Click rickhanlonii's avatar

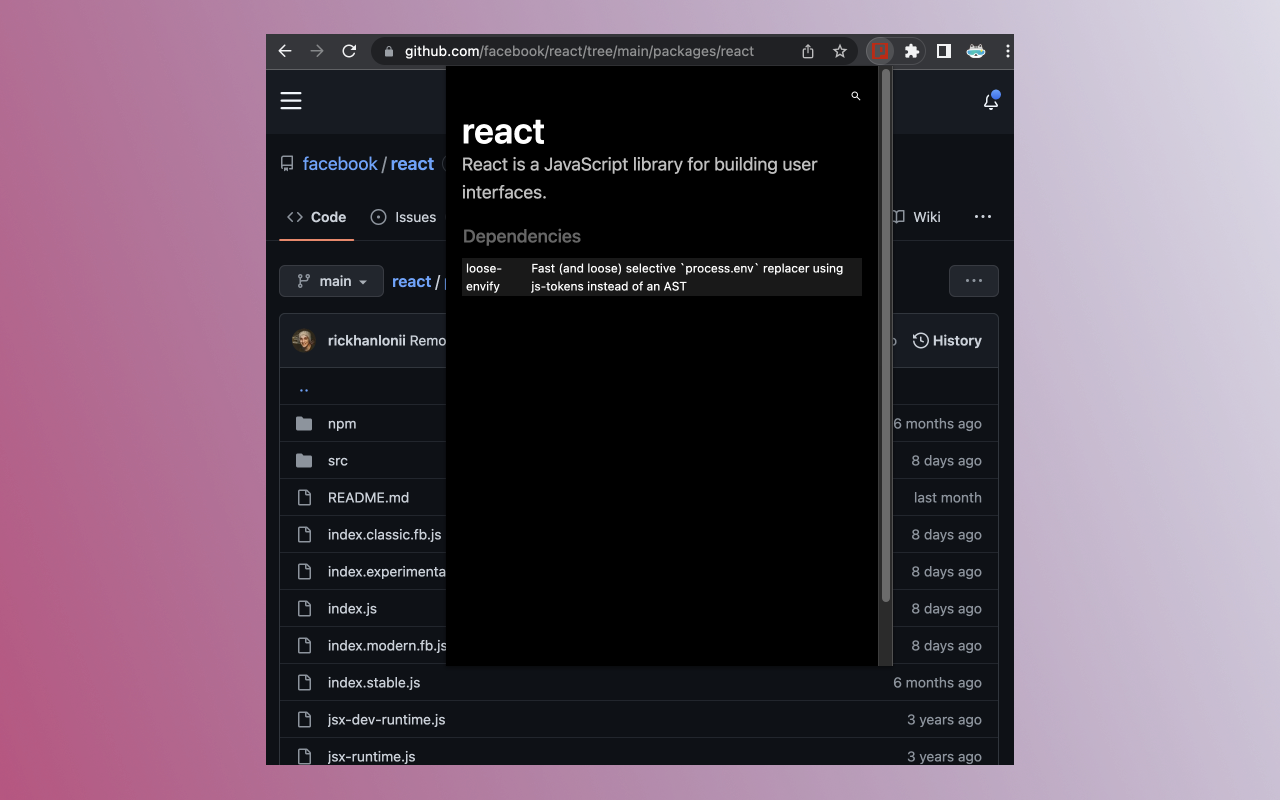[304, 341]
